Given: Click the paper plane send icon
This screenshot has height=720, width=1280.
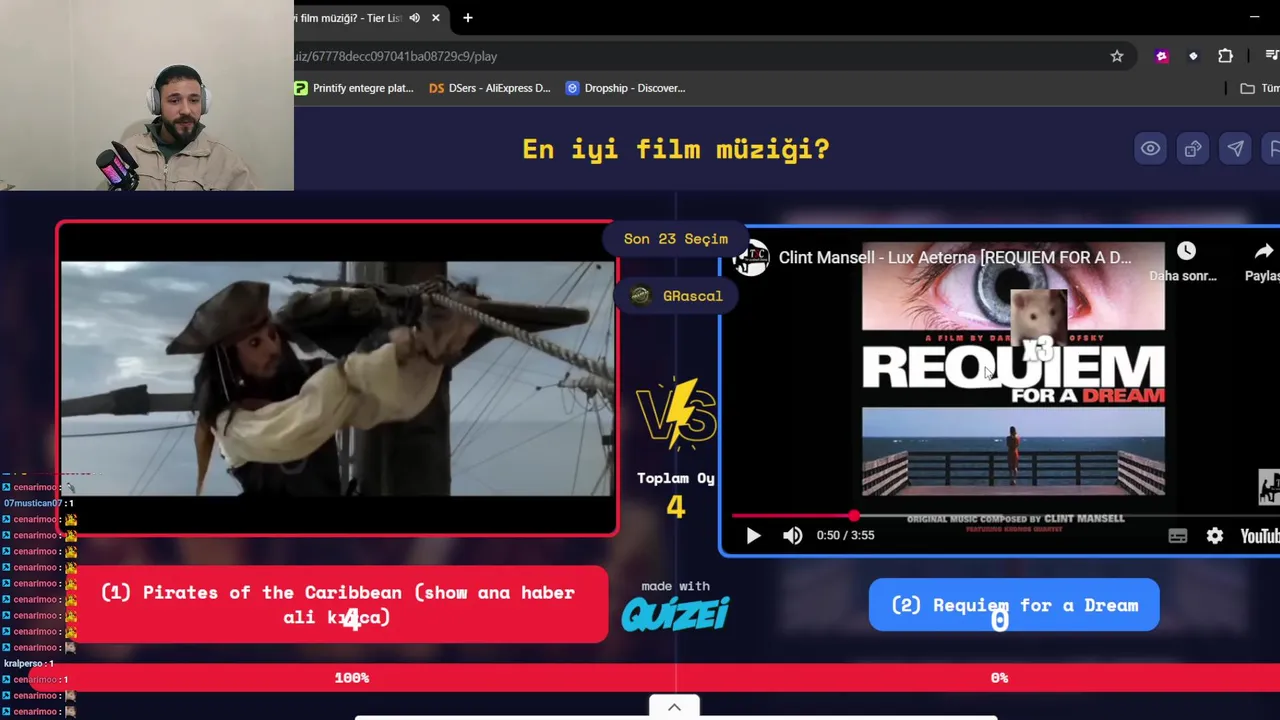Looking at the screenshot, I should click(1235, 149).
